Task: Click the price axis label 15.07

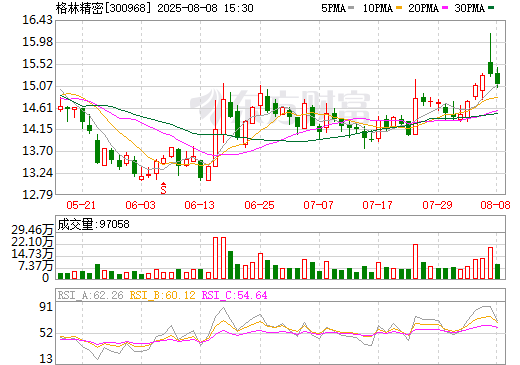Action: coord(37,86)
